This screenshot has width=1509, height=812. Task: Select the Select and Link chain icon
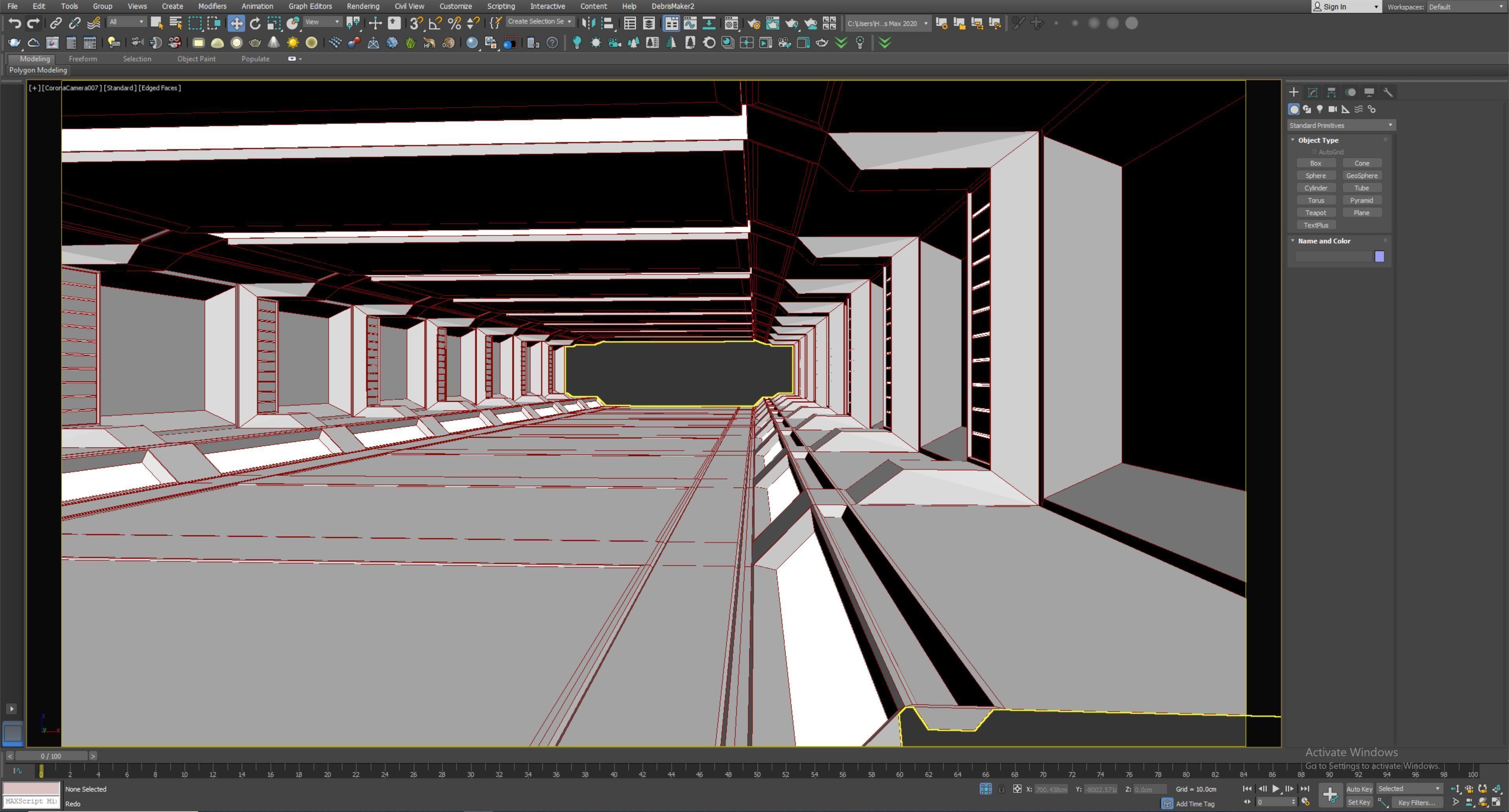(56, 24)
